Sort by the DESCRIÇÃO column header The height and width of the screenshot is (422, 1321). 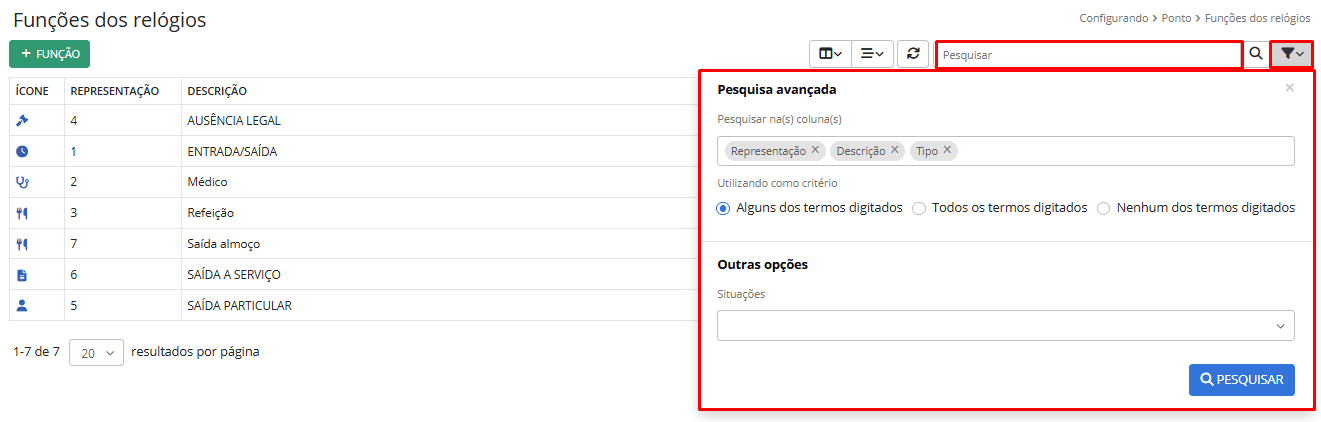point(217,91)
